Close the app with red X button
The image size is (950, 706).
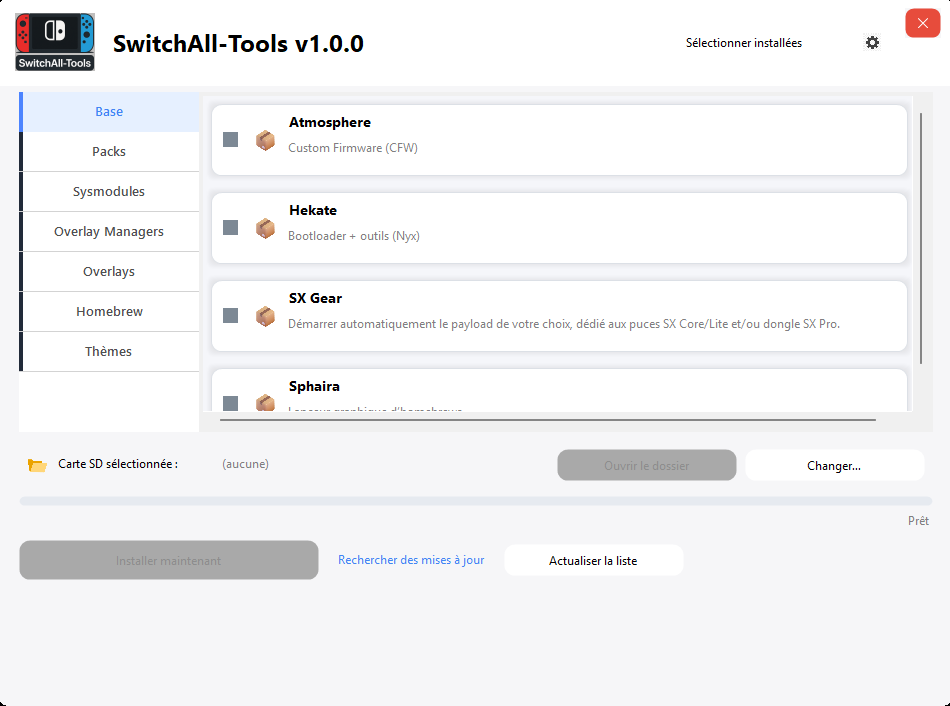pos(922,23)
